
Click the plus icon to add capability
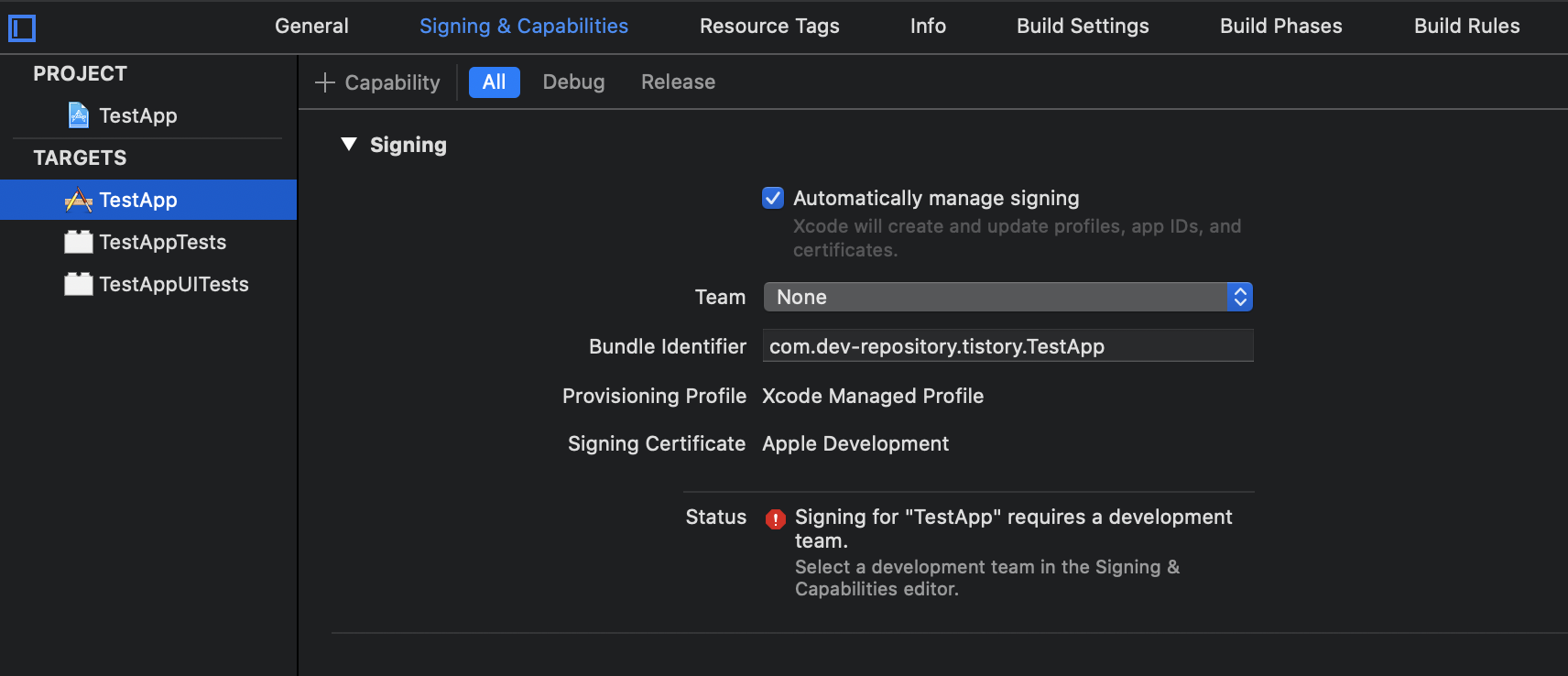click(325, 82)
